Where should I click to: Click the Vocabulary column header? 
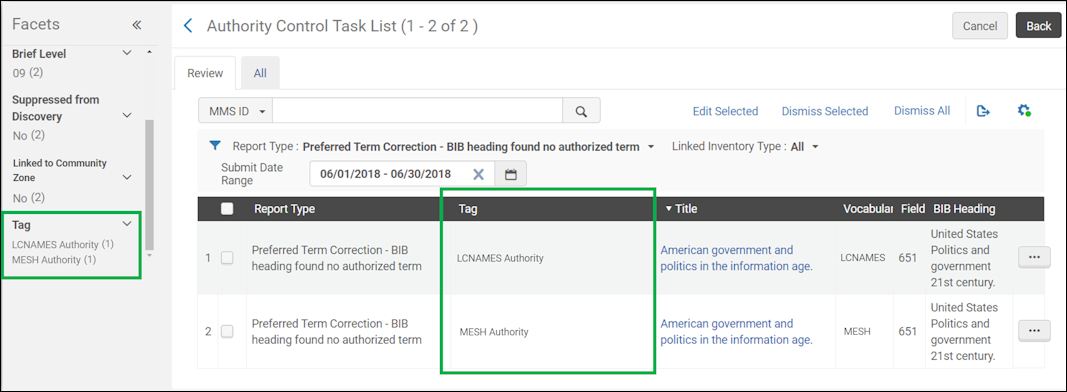coord(867,209)
